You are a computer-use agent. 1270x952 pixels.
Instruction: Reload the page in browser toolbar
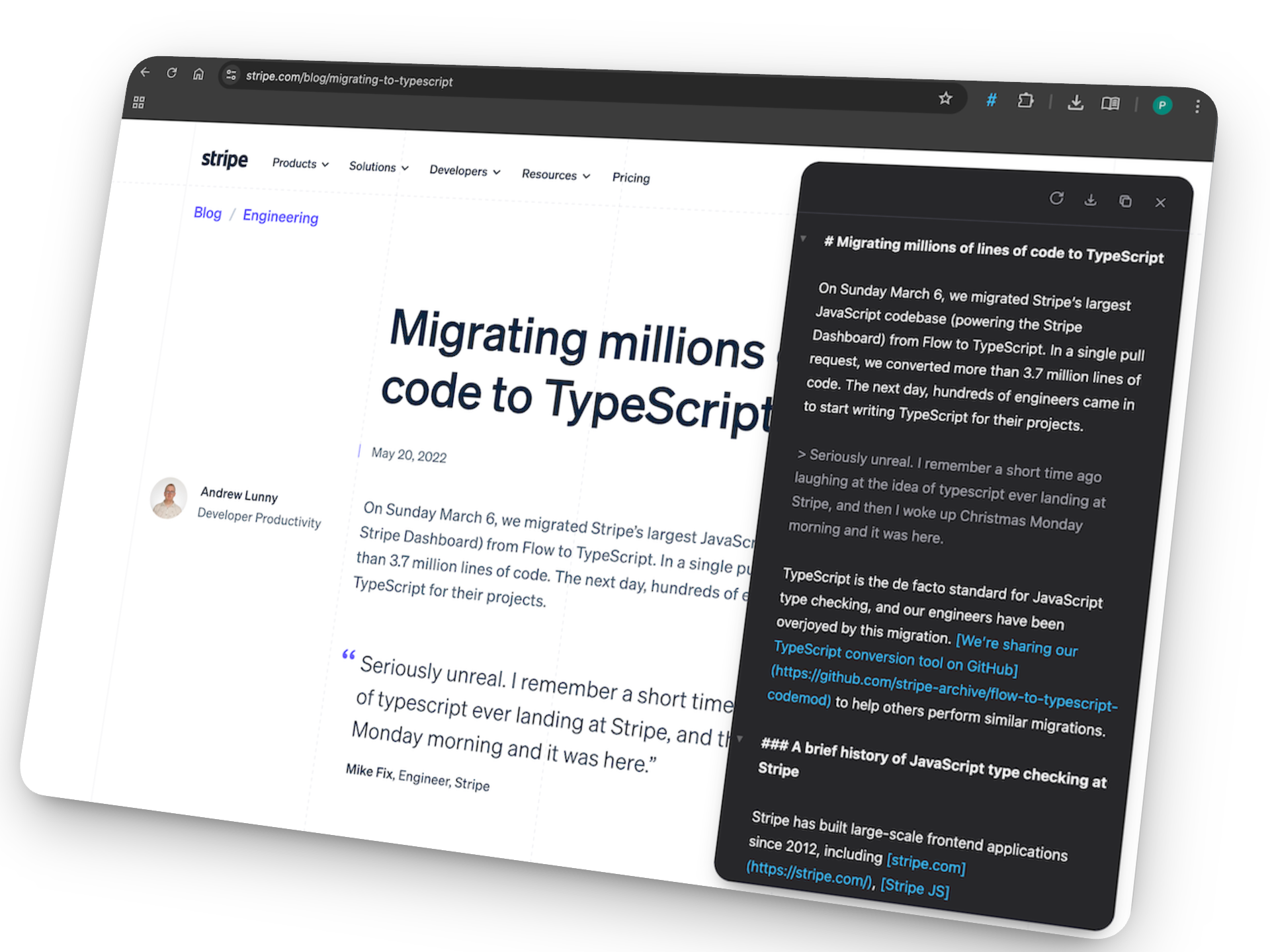tap(172, 73)
